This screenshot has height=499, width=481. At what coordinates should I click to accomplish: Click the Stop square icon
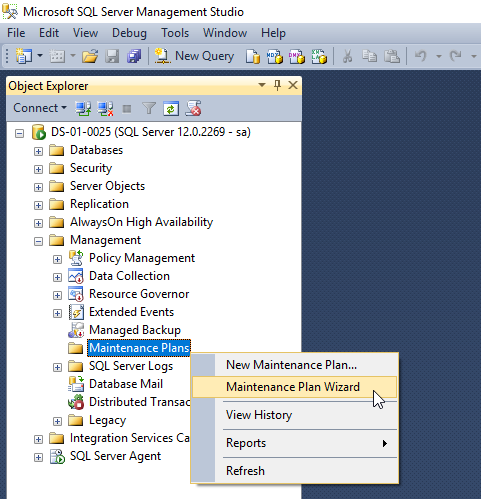(127, 109)
